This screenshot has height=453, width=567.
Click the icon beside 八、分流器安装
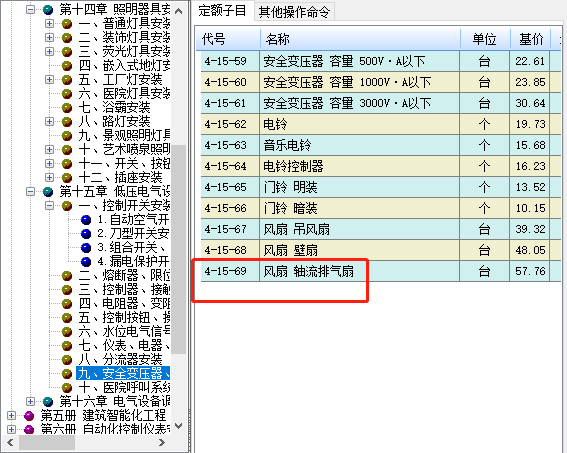point(67,360)
